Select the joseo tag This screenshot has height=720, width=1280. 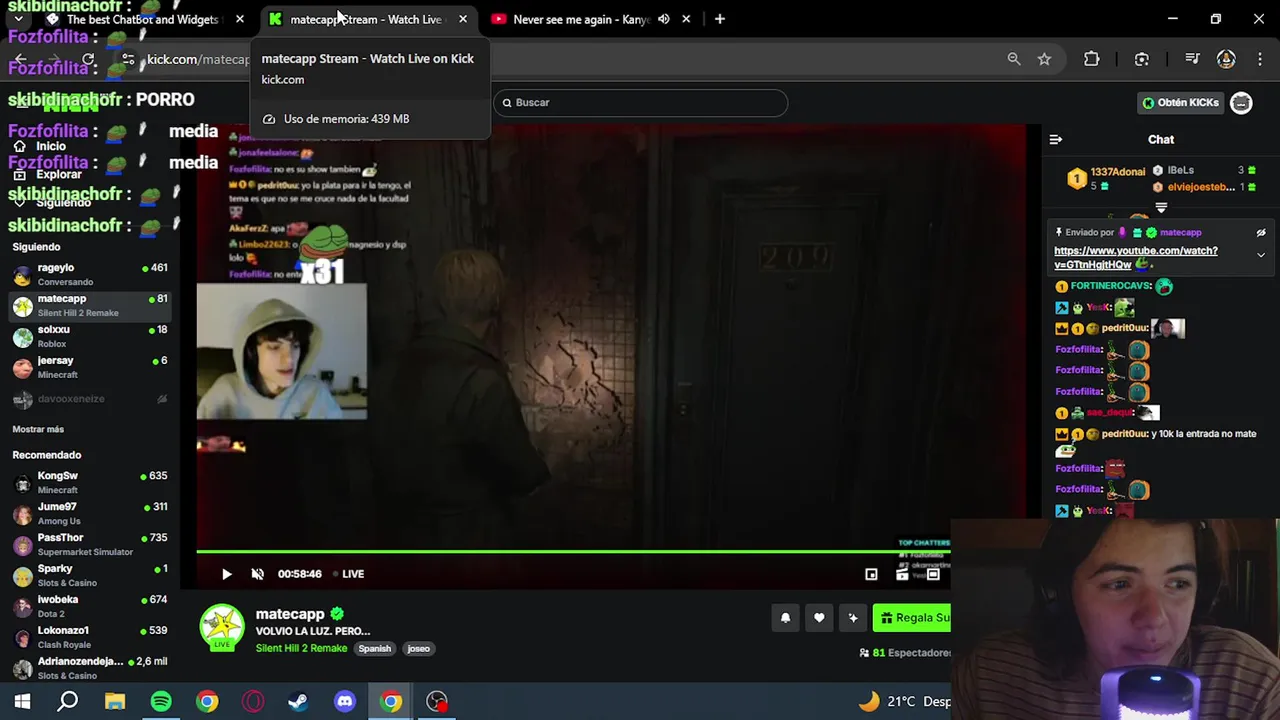[x=418, y=649]
